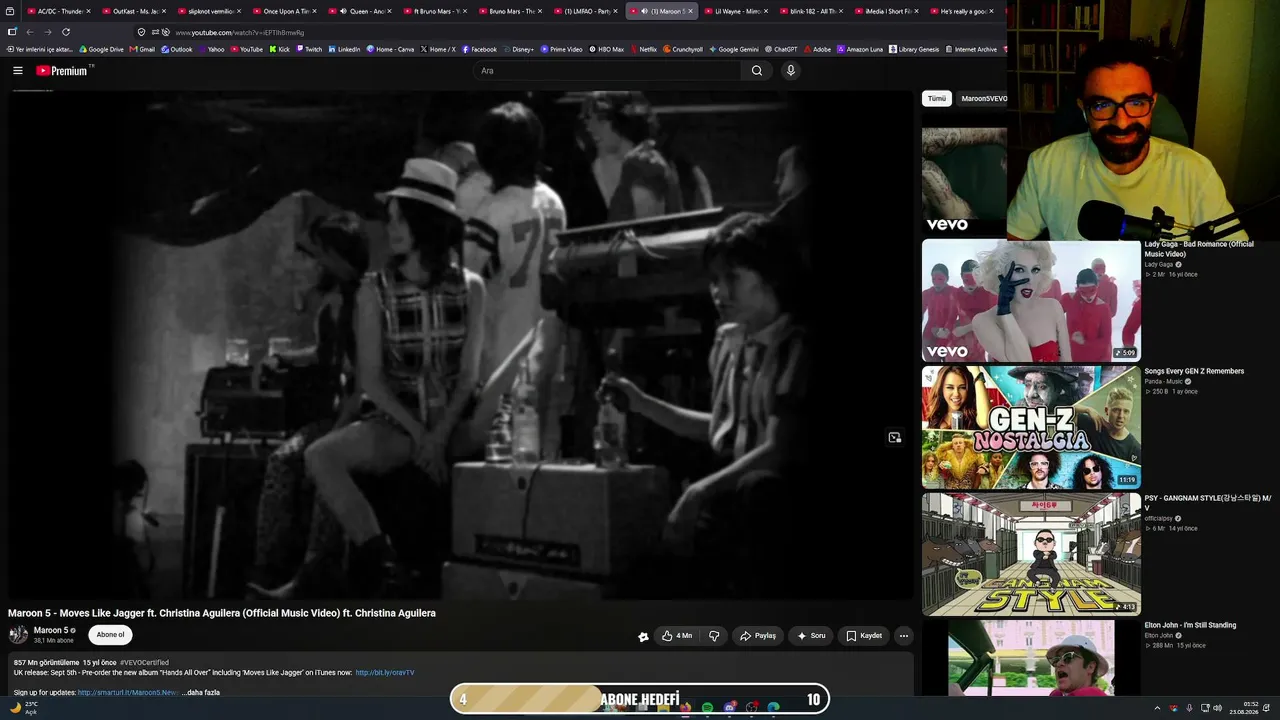Save video with 'Kaydet' button
This screenshot has width=1280, height=720.
(864, 636)
